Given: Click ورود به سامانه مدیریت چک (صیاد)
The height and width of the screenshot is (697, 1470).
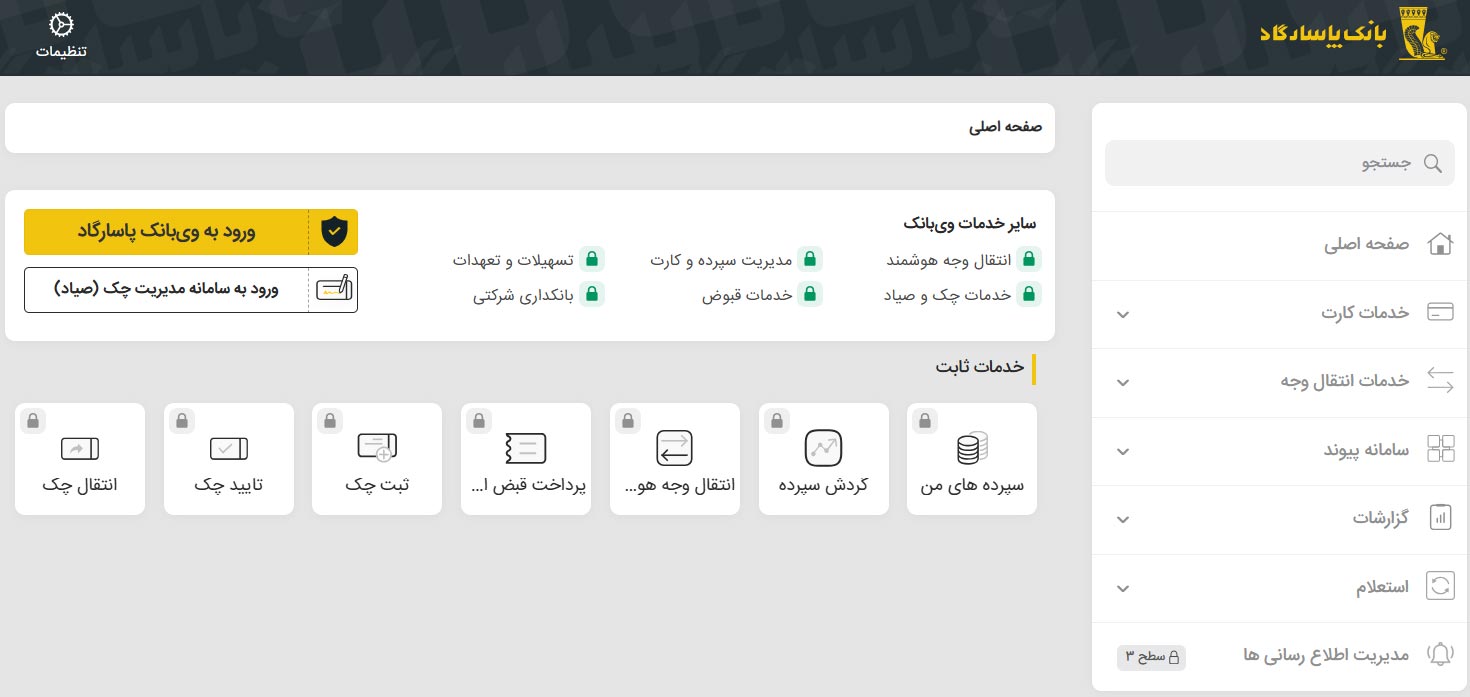Looking at the screenshot, I should point(191,290).
